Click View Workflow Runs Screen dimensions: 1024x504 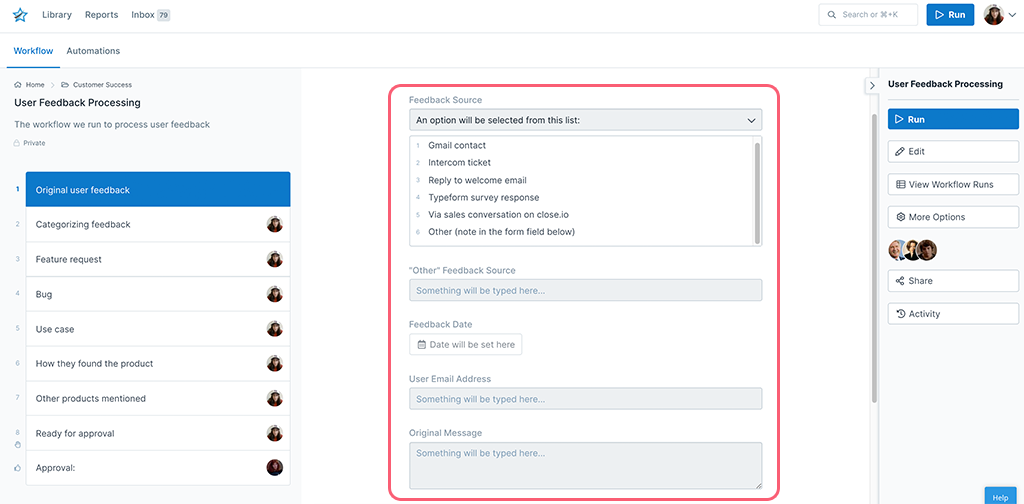[x=953, y=184]
